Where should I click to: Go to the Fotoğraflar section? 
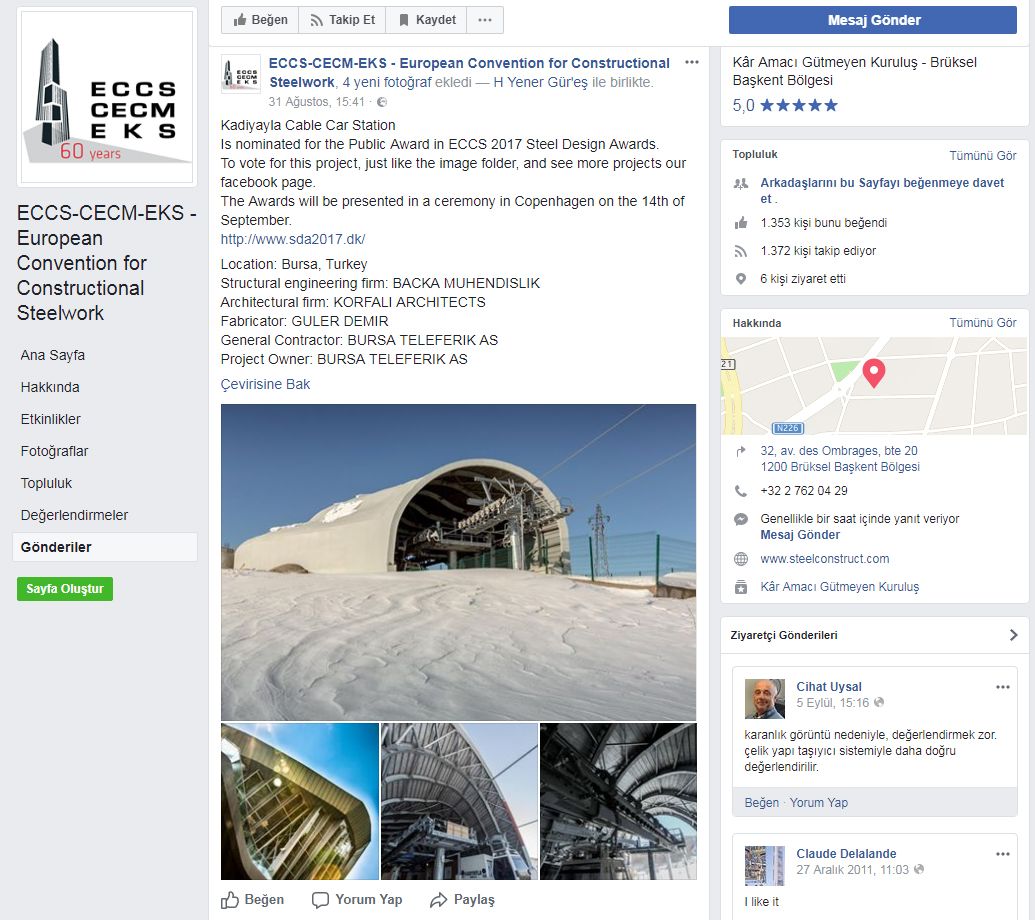[55, 451]
